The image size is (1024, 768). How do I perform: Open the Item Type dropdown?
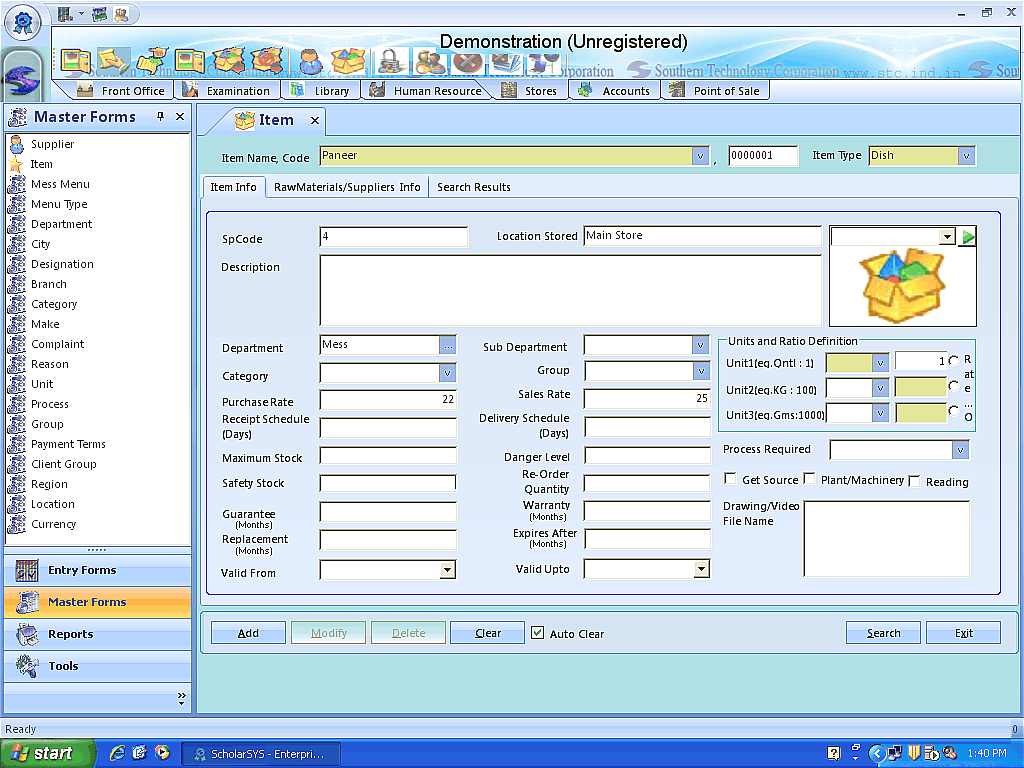coord(966,156)
